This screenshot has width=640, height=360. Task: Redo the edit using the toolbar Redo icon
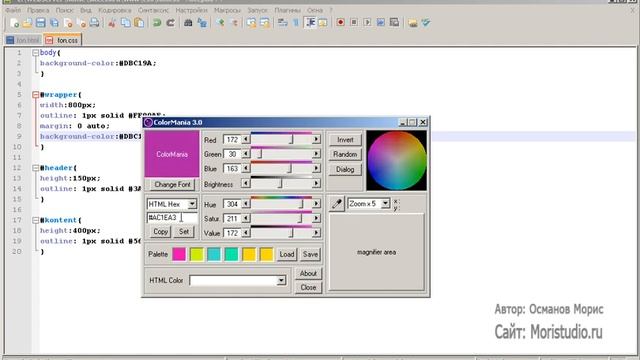tap(170, 23)
